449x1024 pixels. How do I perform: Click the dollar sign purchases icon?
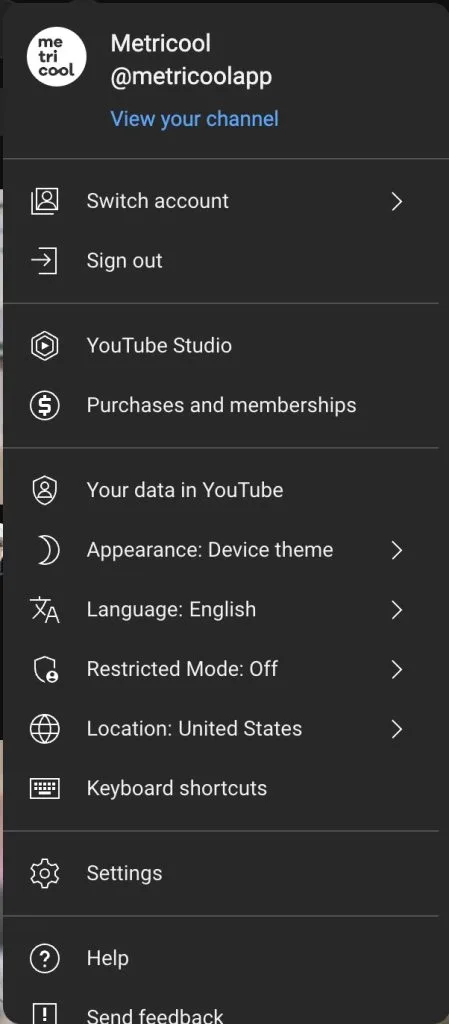pyautogui.click(x=45, y=406)
